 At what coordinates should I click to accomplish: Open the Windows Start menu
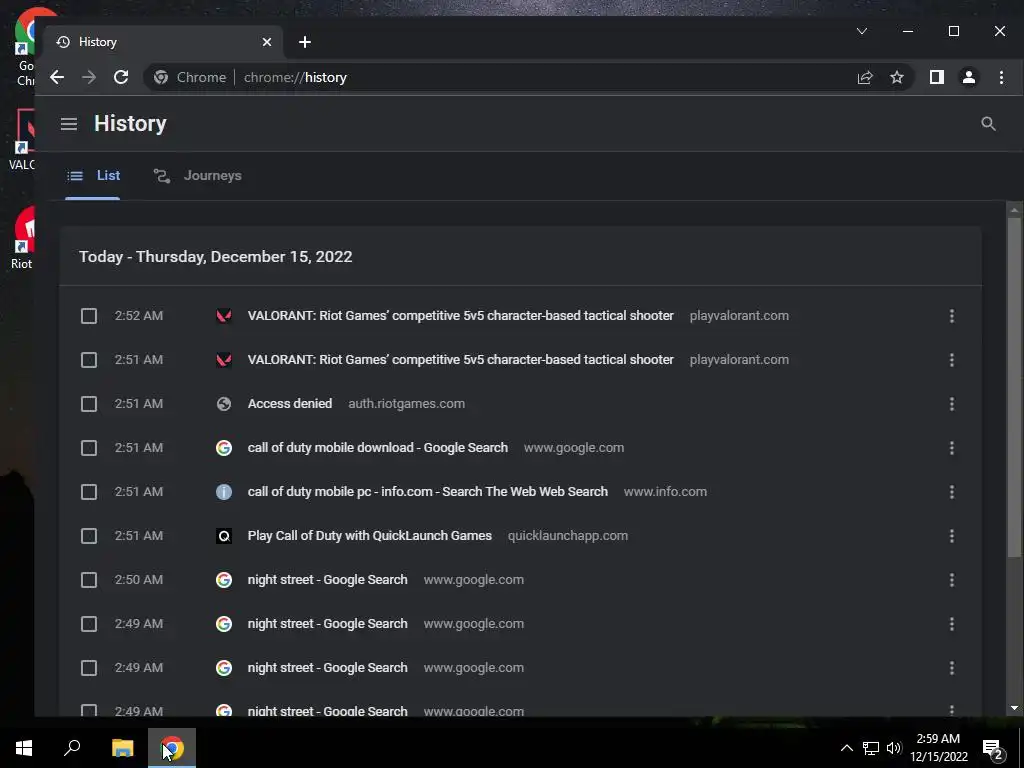pos(24,748)
